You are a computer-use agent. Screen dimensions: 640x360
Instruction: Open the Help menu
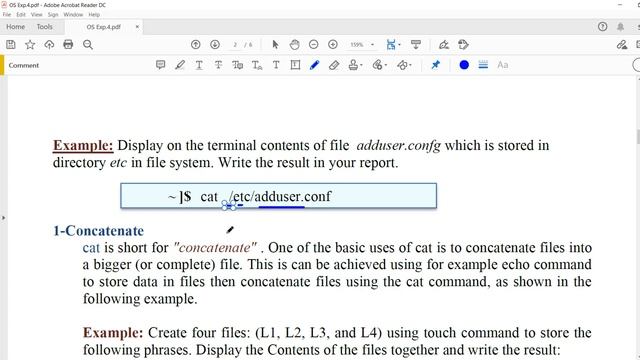point(94,14)
